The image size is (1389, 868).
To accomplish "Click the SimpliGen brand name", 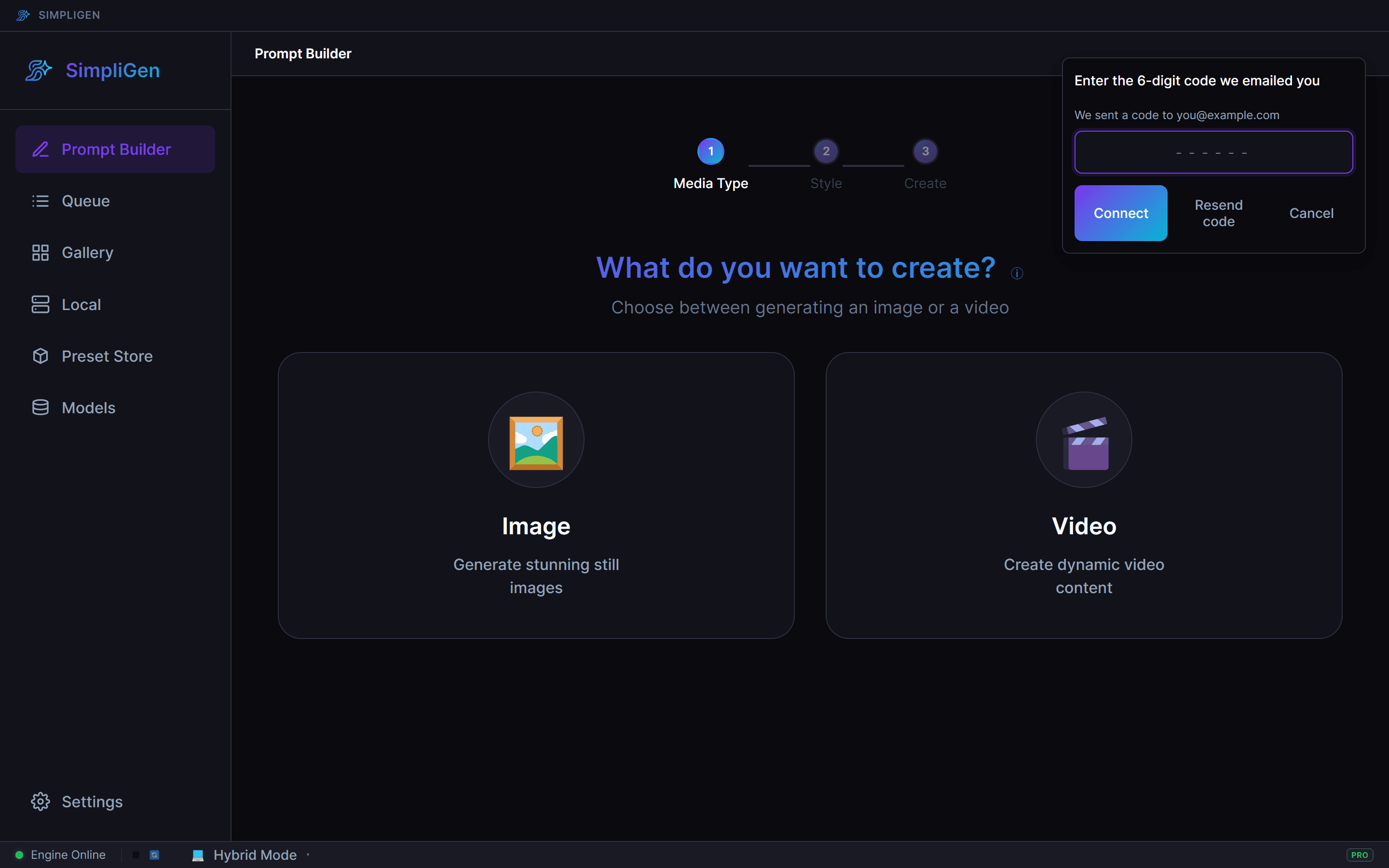I will (x=112, y=70).
